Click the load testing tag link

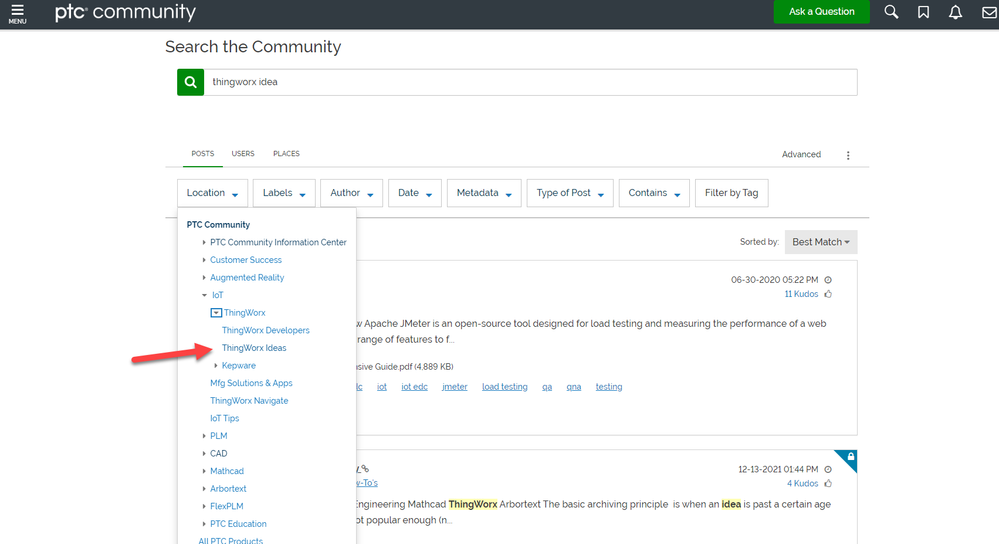(505, 387)
